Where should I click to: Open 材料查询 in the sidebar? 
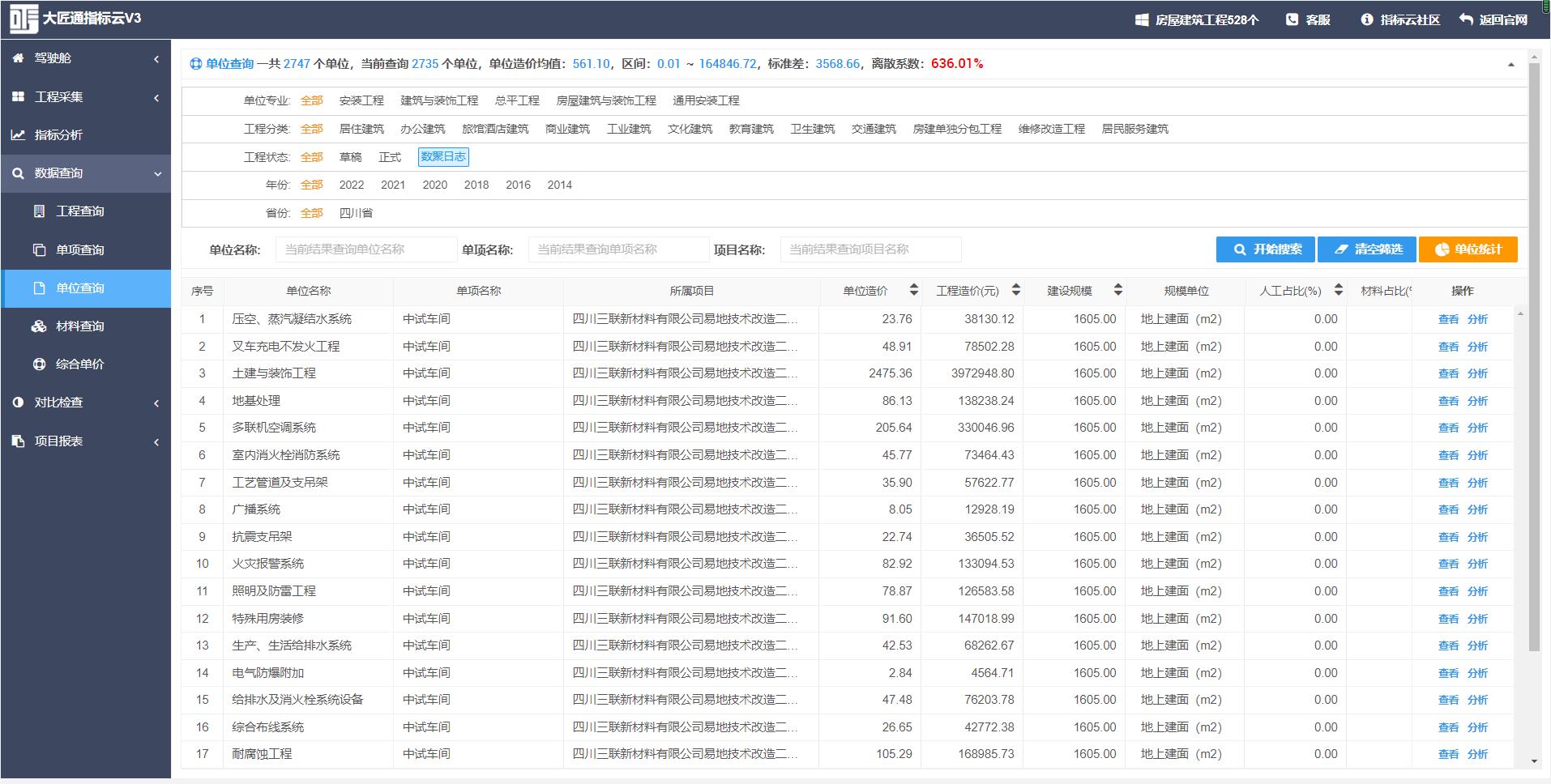[x=86, y=326]
